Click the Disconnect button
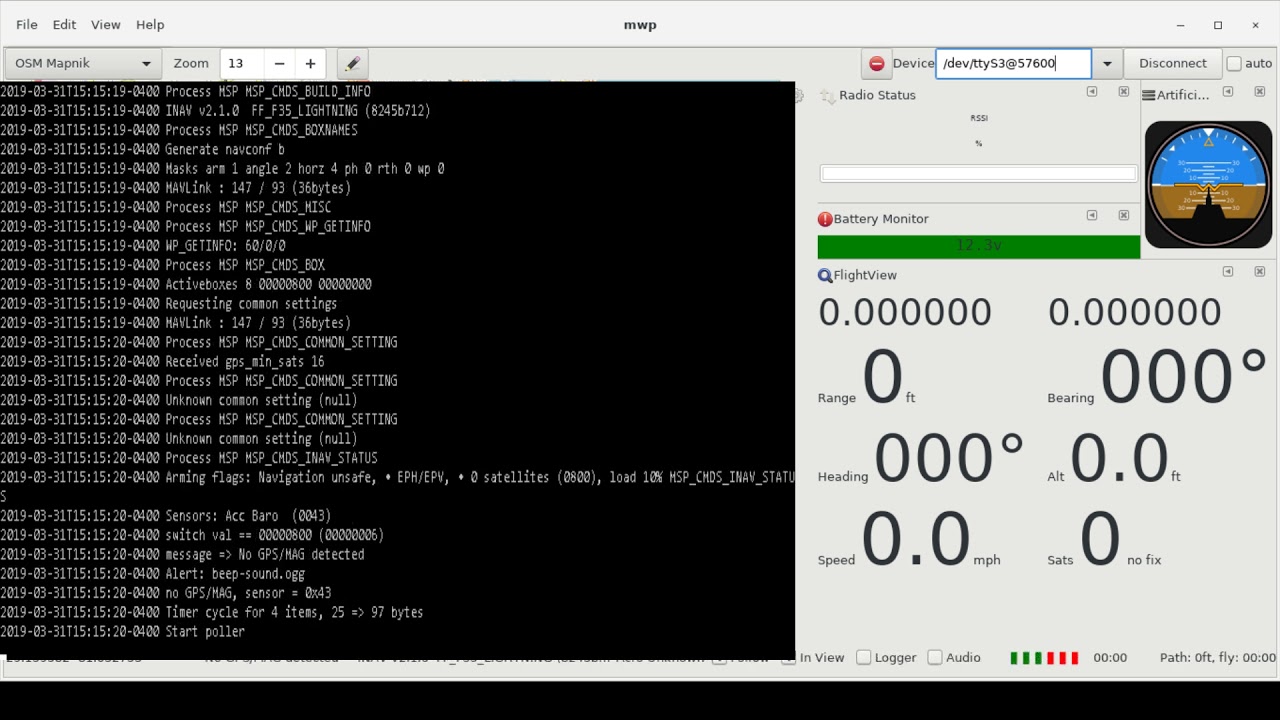Viewport: 1280px width, 720px height. coord(1172,63)
